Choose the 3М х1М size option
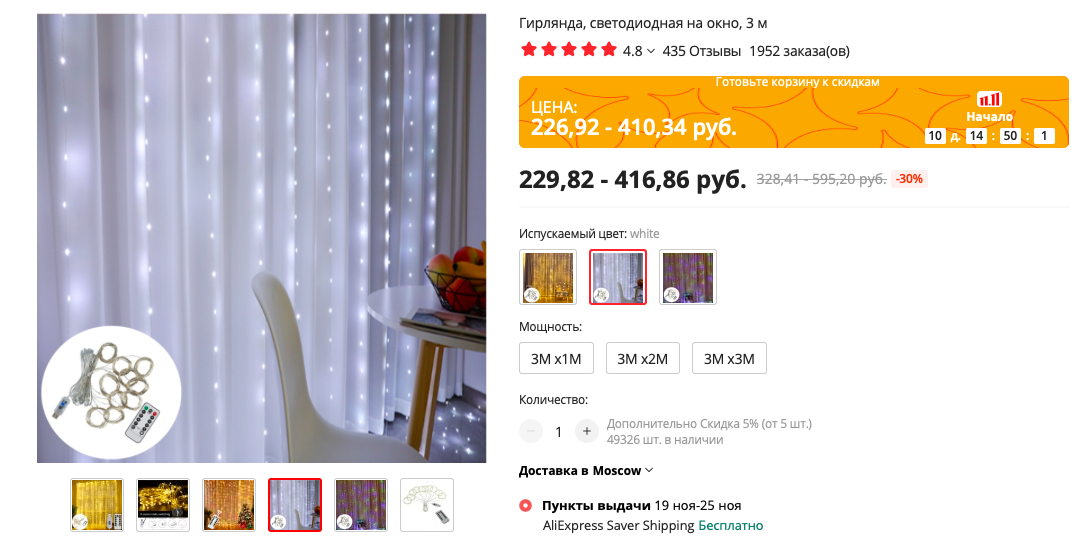Screen dimensions: 1077x545 (556, 358)
